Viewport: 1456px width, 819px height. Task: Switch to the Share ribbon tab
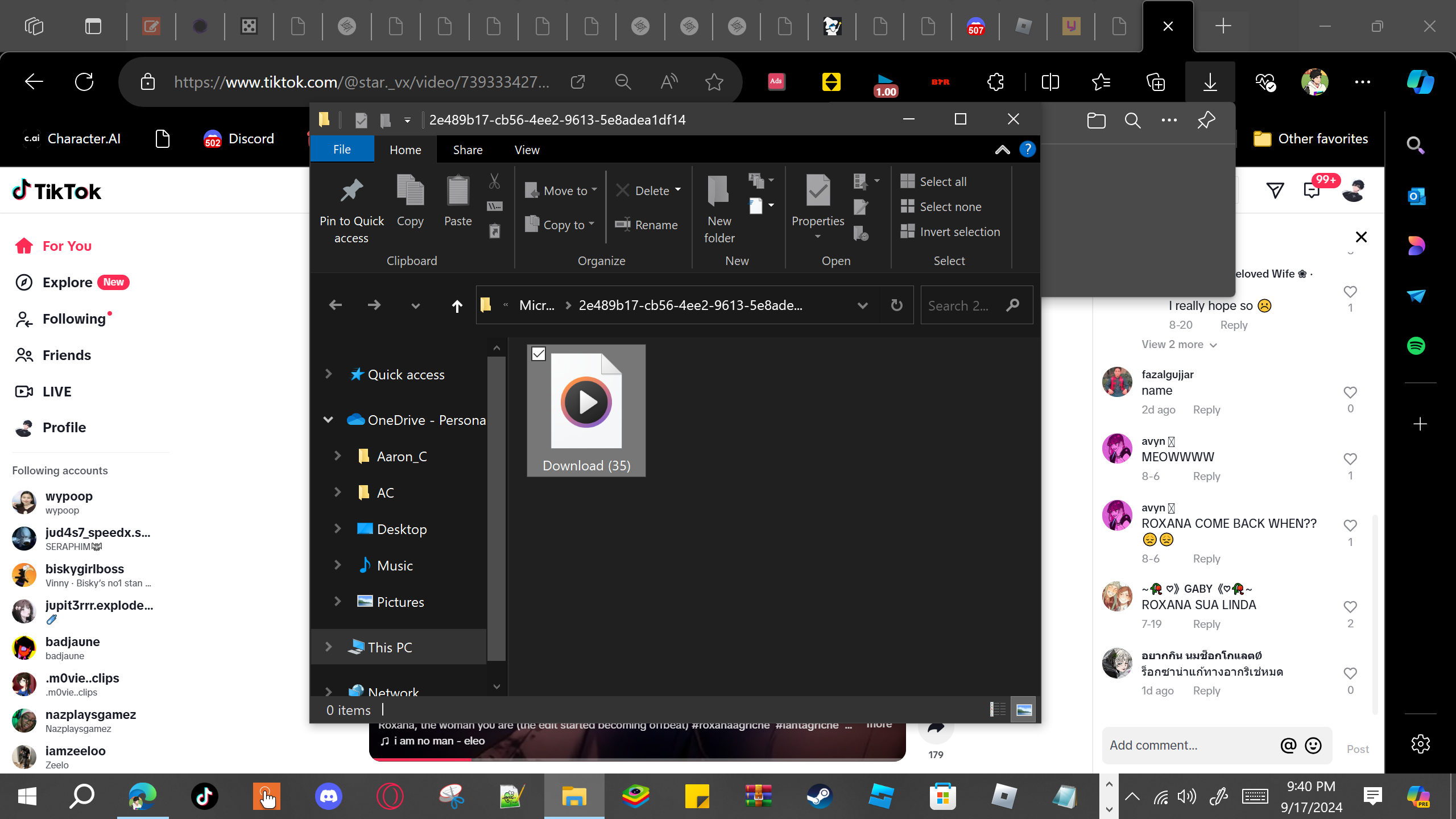468,150
